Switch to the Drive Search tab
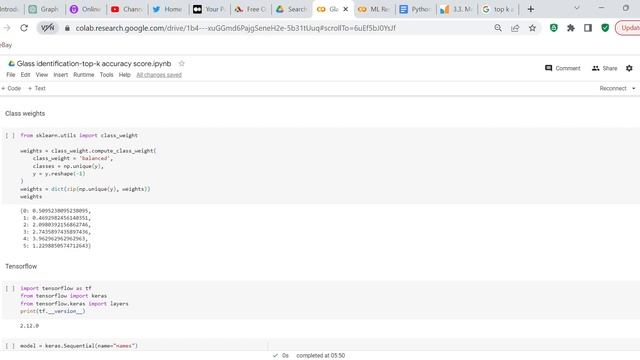 click(291, 9)
